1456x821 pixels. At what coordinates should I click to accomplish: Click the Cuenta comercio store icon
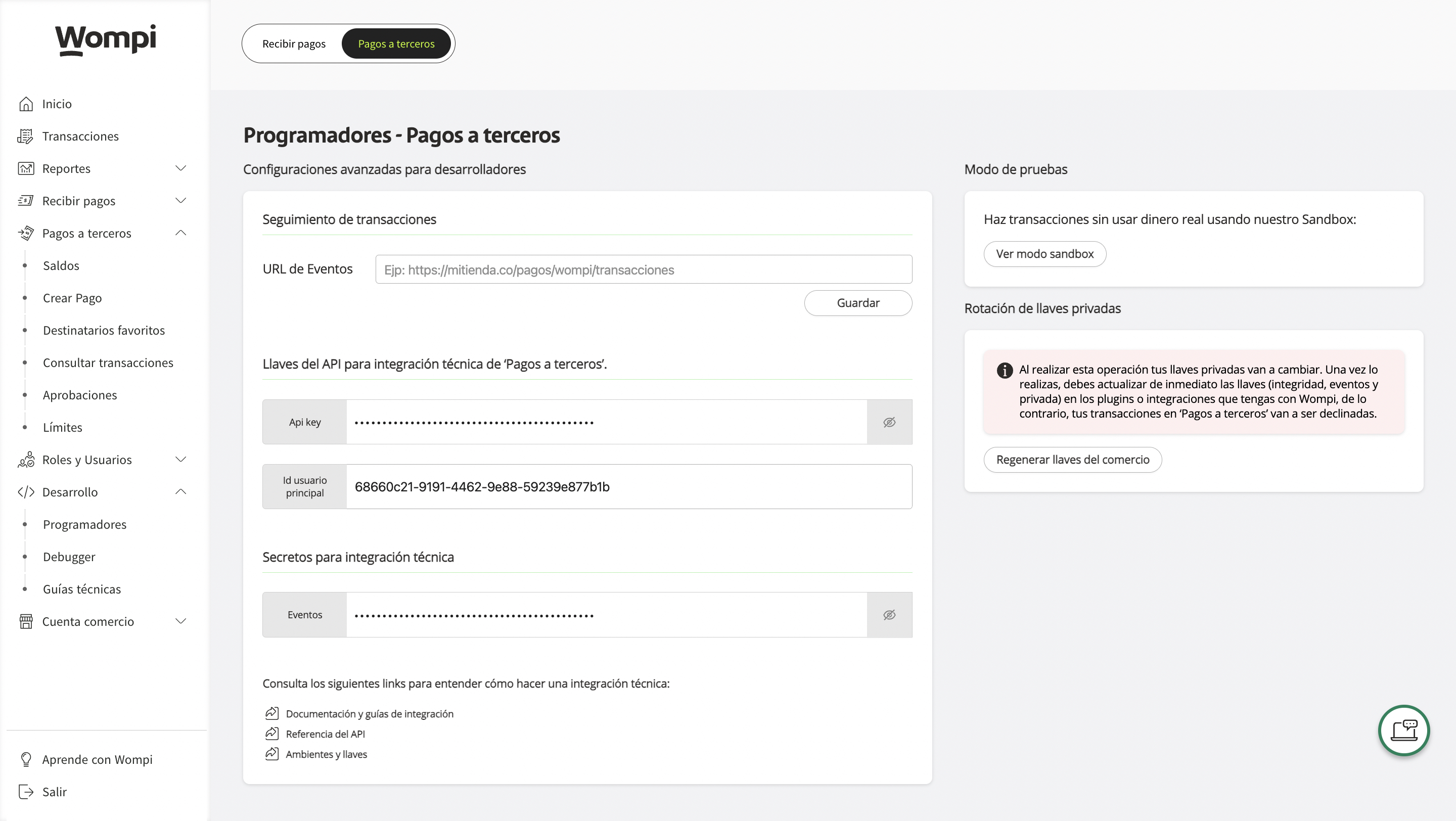[26, 621]
